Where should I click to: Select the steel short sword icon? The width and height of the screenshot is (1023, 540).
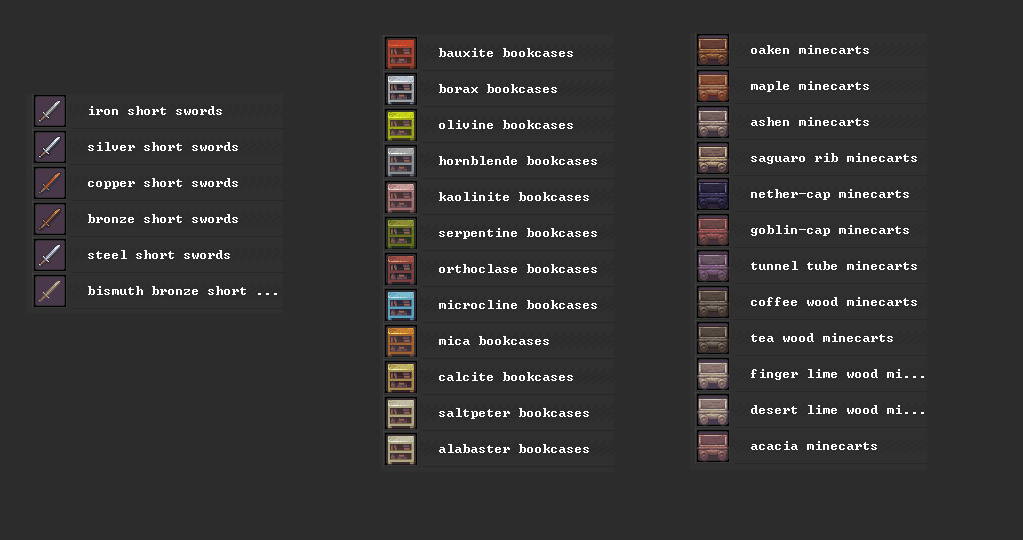(50, 254)
